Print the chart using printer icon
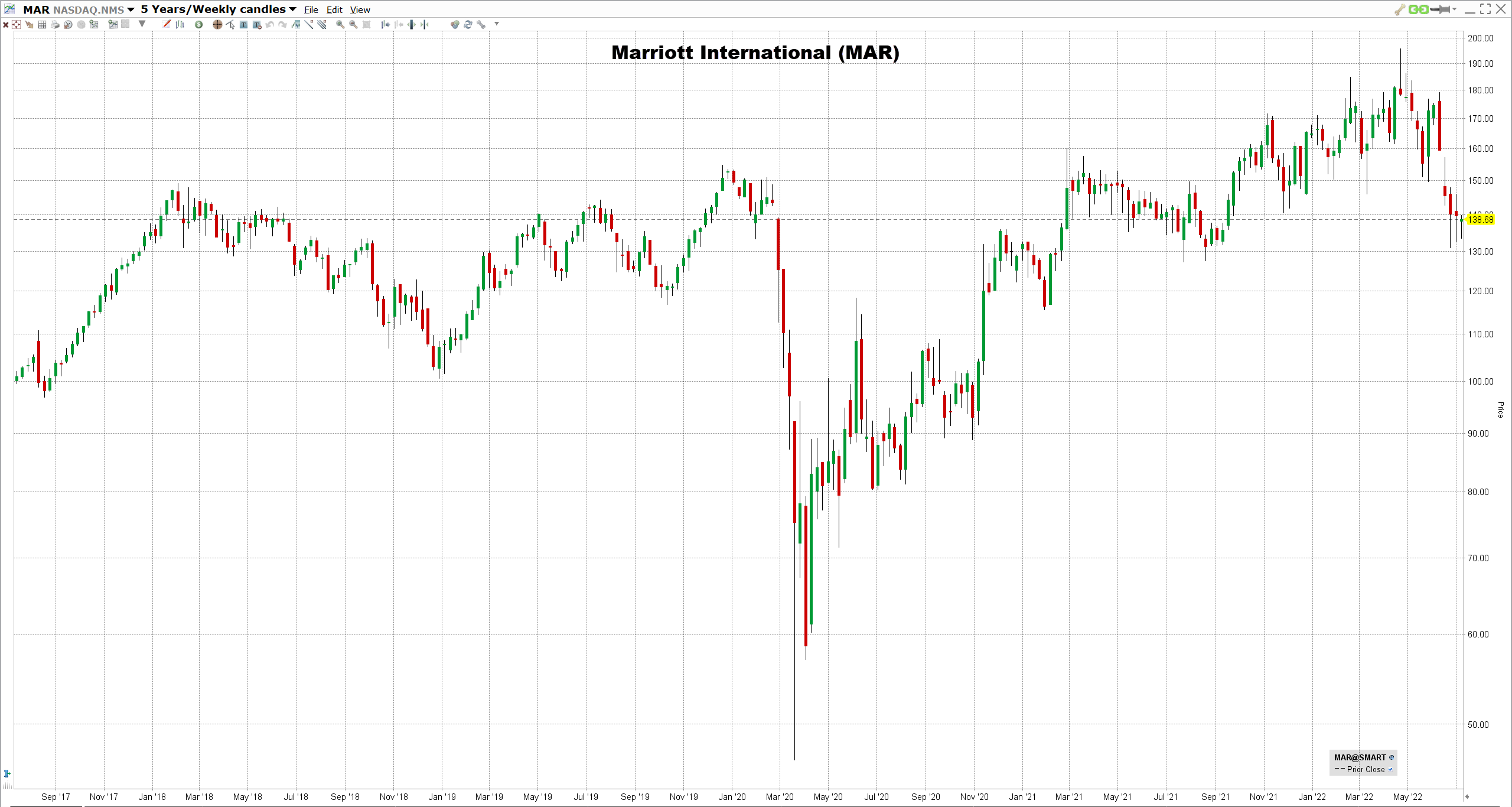The height and width of the screenshot is (807, 1512). coord(55,24)
